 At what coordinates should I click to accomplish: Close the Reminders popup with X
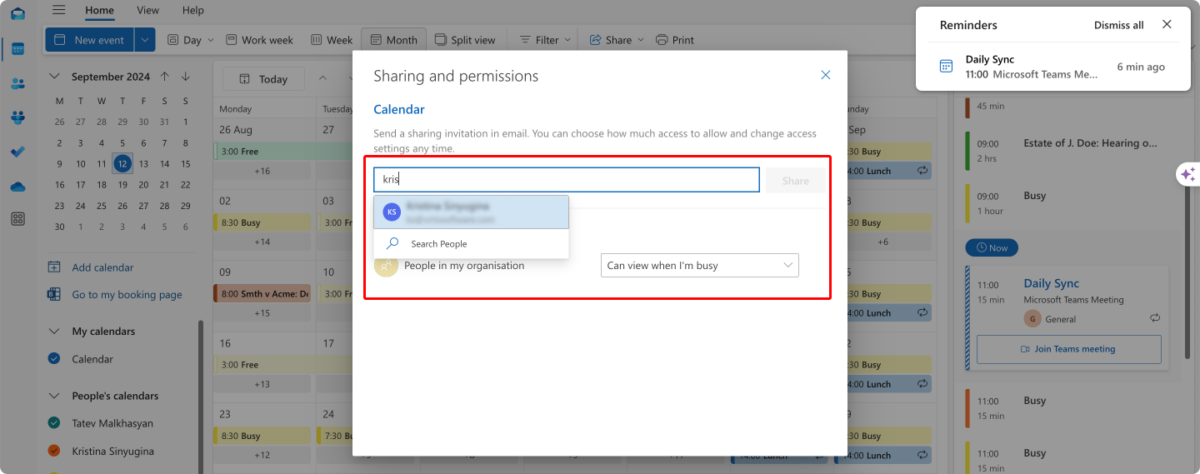tap(1167, 25)
